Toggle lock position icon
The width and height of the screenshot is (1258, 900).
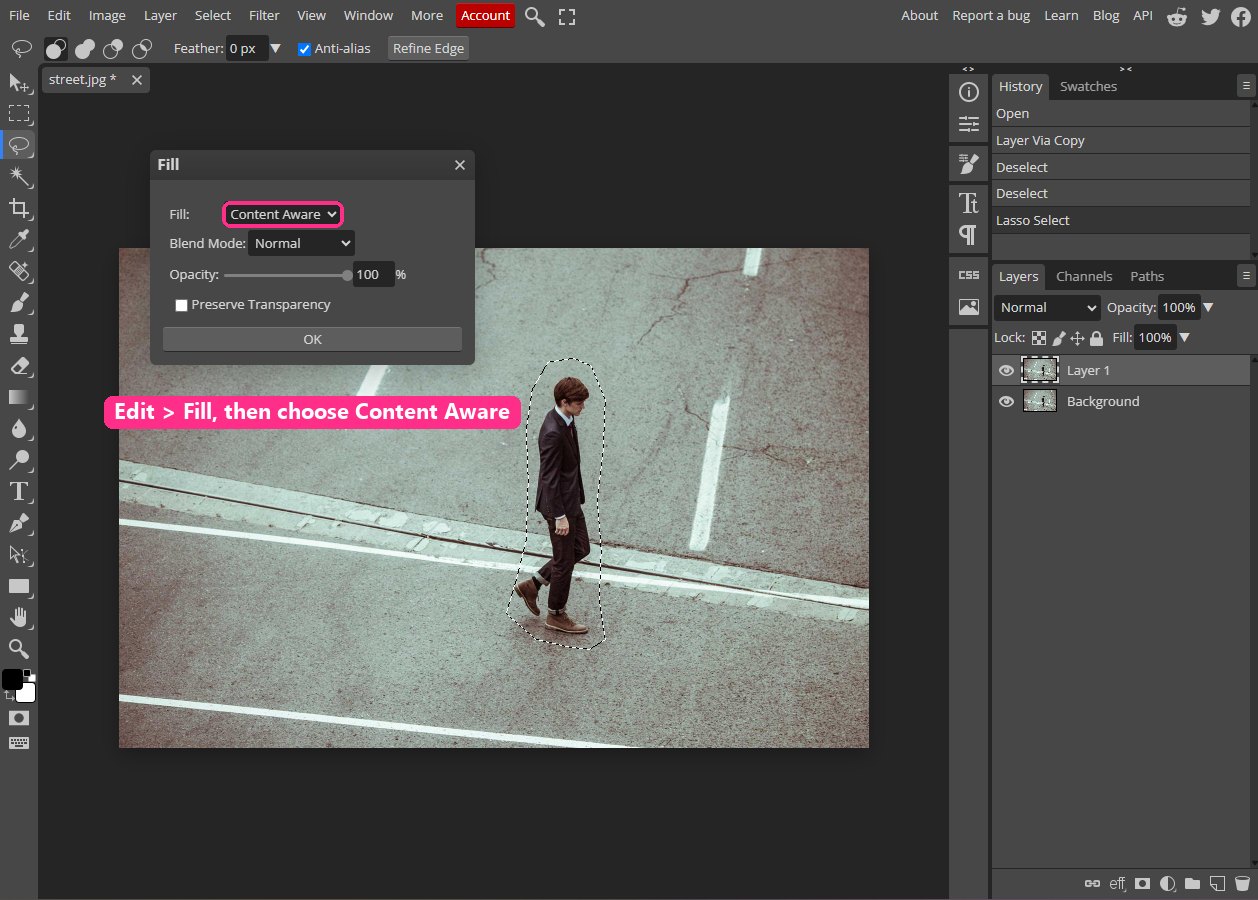coord(1077,338)
